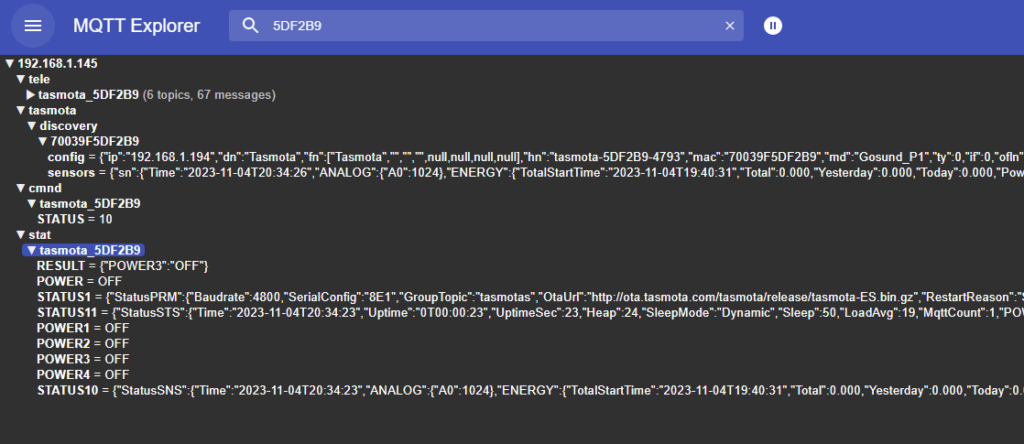
Task: Select the discovery config topic entry
Action: click(66, 157)
